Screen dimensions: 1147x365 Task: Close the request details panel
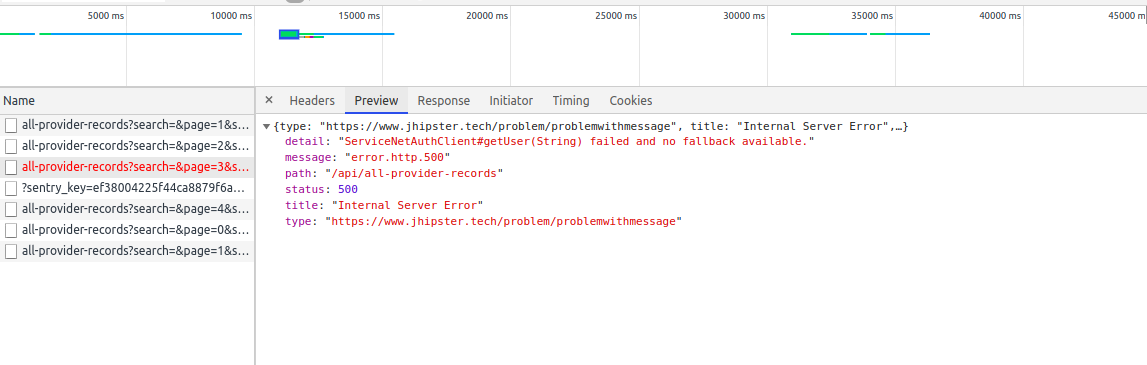click(x=268, y=100)
